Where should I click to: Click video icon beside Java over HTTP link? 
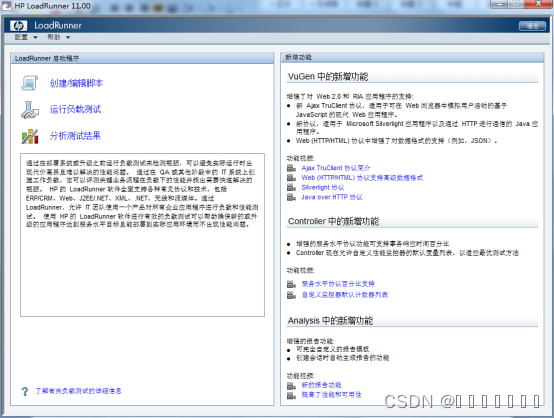point(291,197)
